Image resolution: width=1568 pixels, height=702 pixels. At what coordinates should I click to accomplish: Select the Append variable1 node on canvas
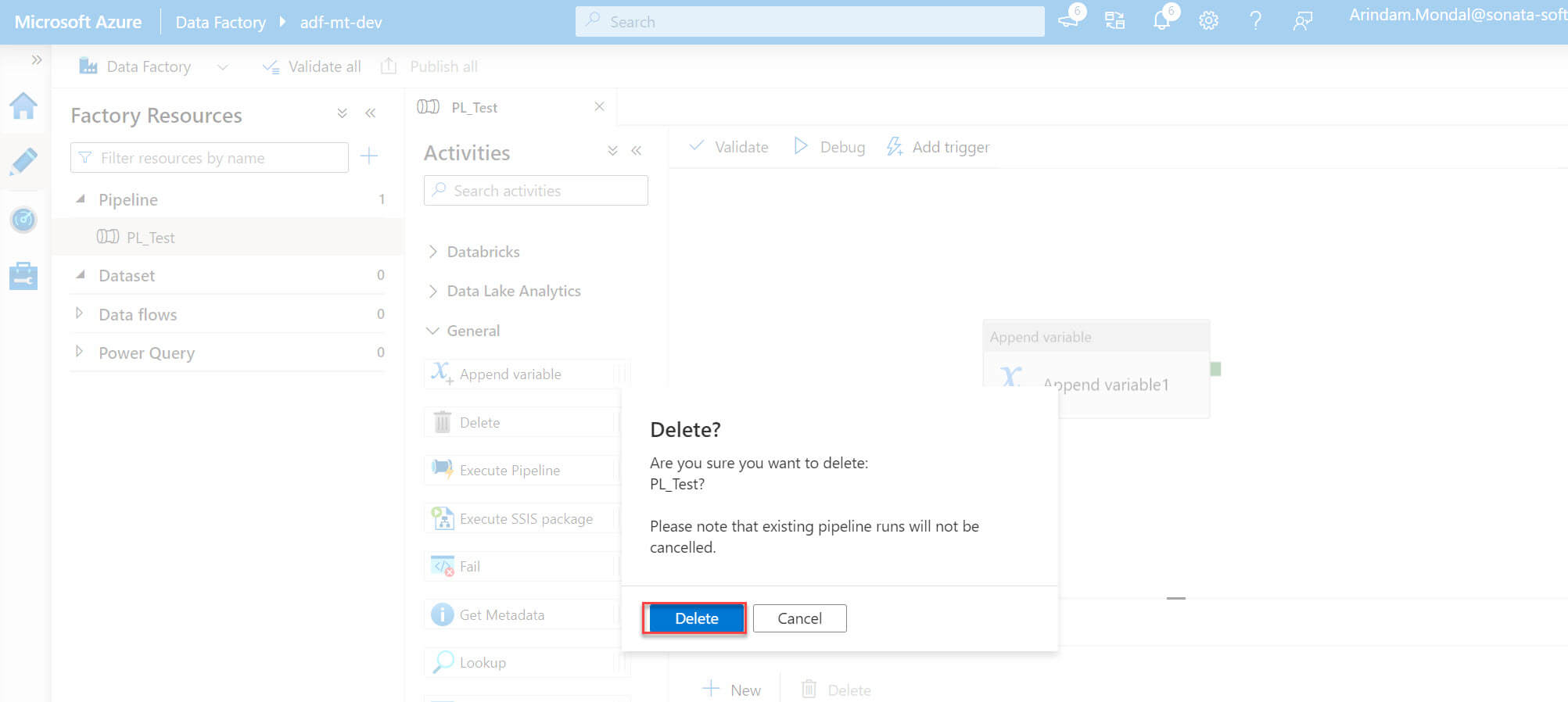(1096, 369)
